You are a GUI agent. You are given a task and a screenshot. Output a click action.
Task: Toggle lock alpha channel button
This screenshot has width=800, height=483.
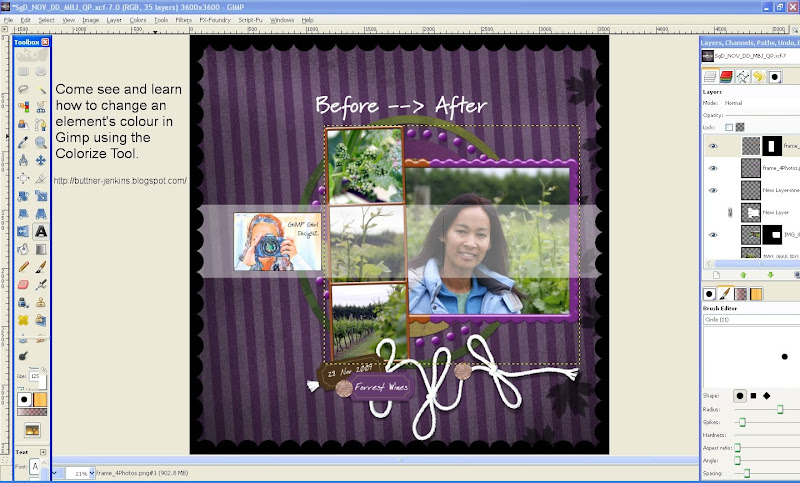click(x=740, y=127)
